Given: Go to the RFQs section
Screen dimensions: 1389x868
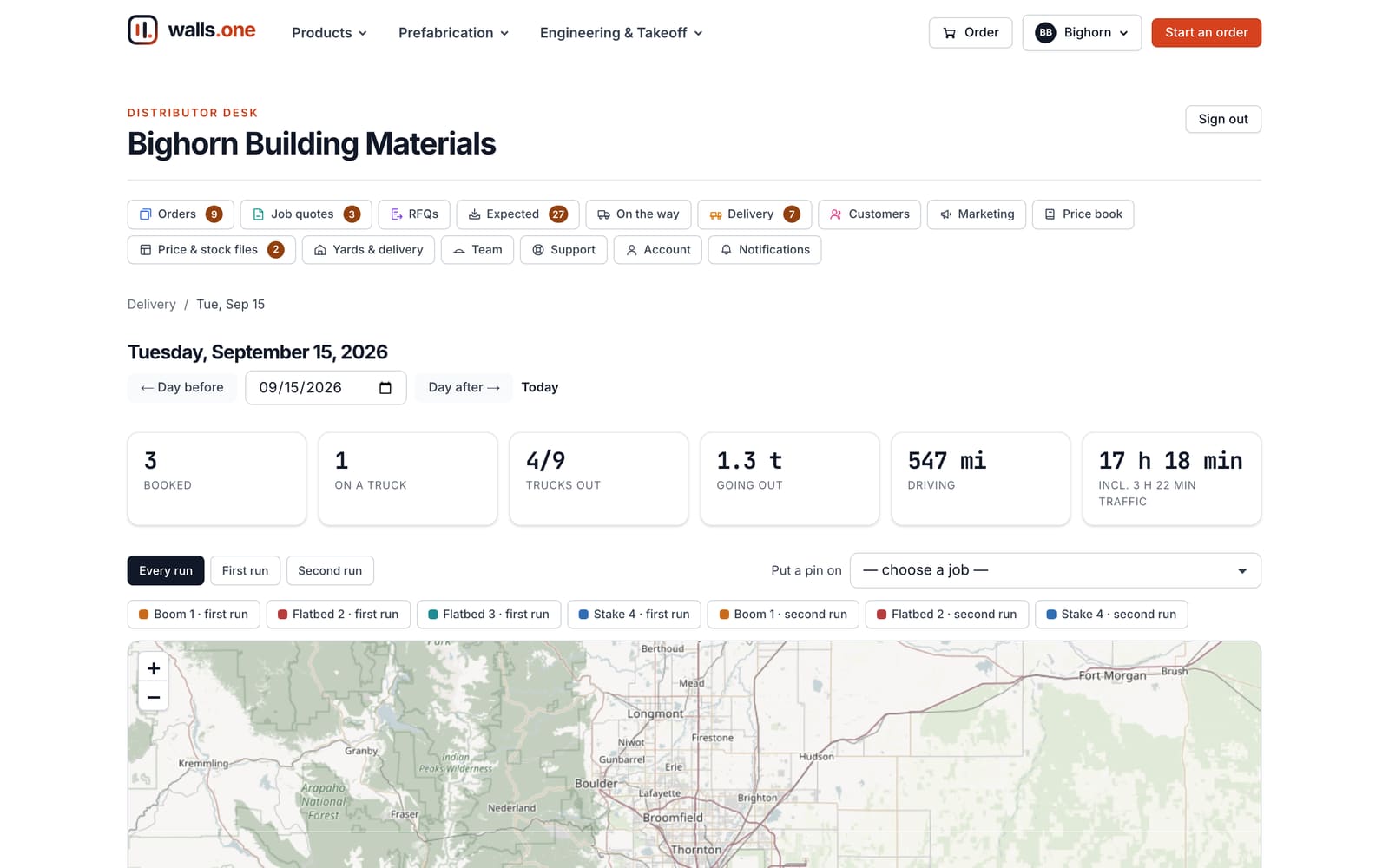Looking at the screenshot, I should (414, 214).
